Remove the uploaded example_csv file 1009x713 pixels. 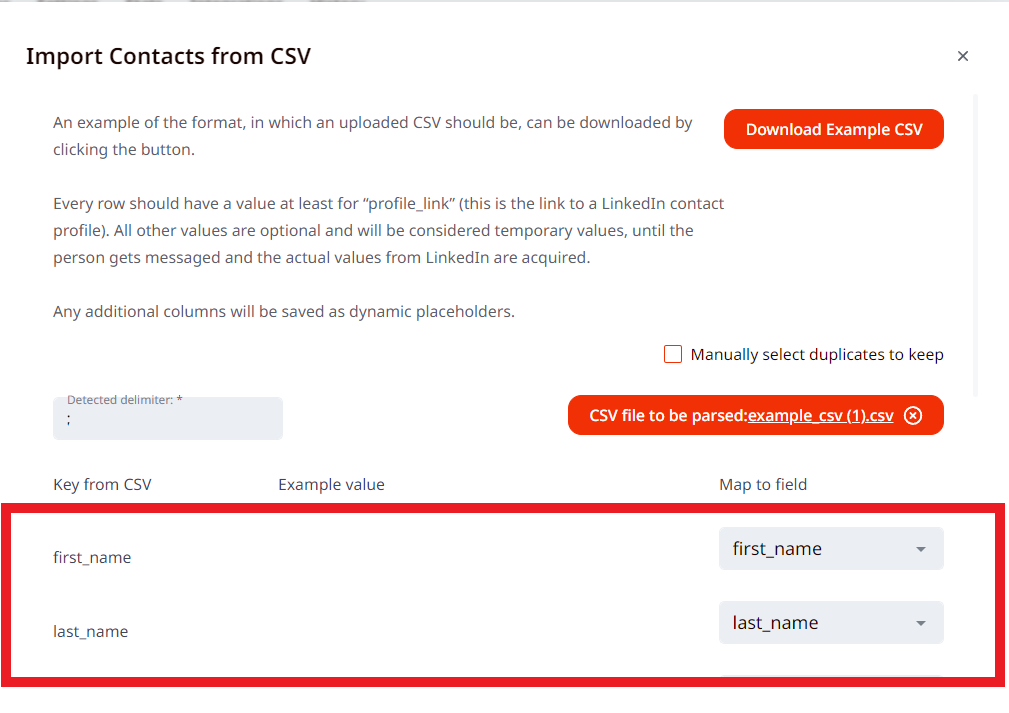pos(912,416)
